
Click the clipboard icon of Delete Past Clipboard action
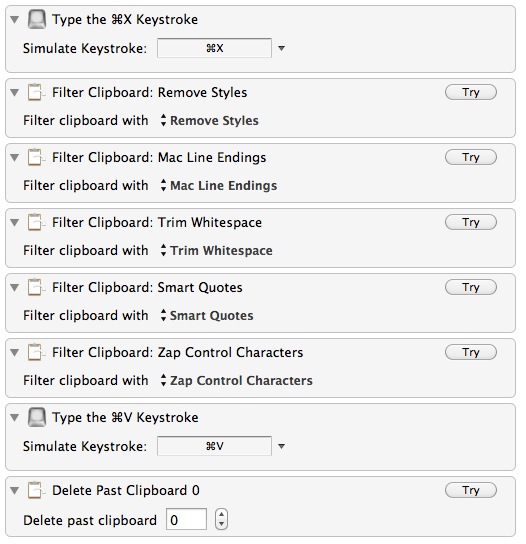pos(36,491)
